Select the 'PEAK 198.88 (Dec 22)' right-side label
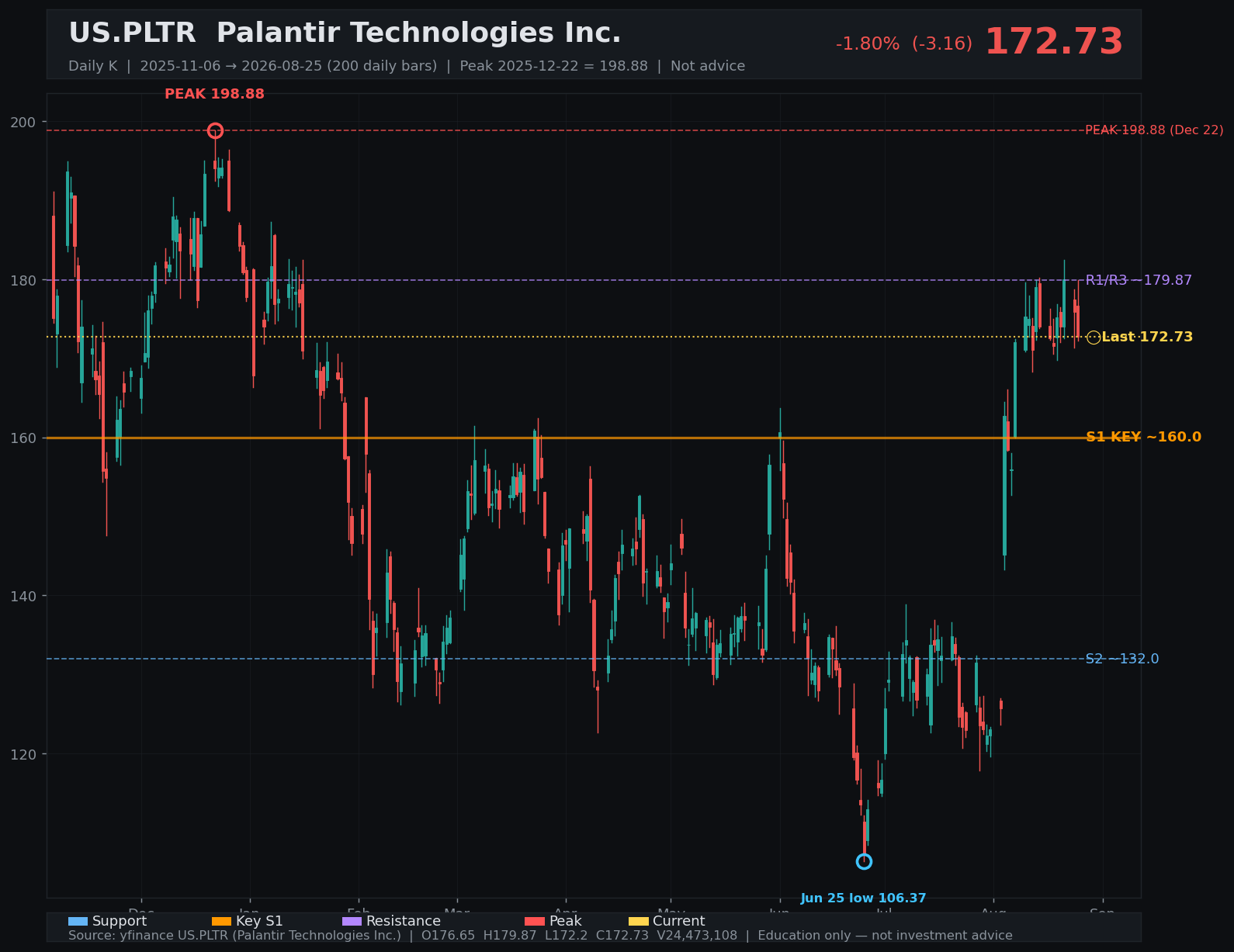 [x=1154, y=130]
